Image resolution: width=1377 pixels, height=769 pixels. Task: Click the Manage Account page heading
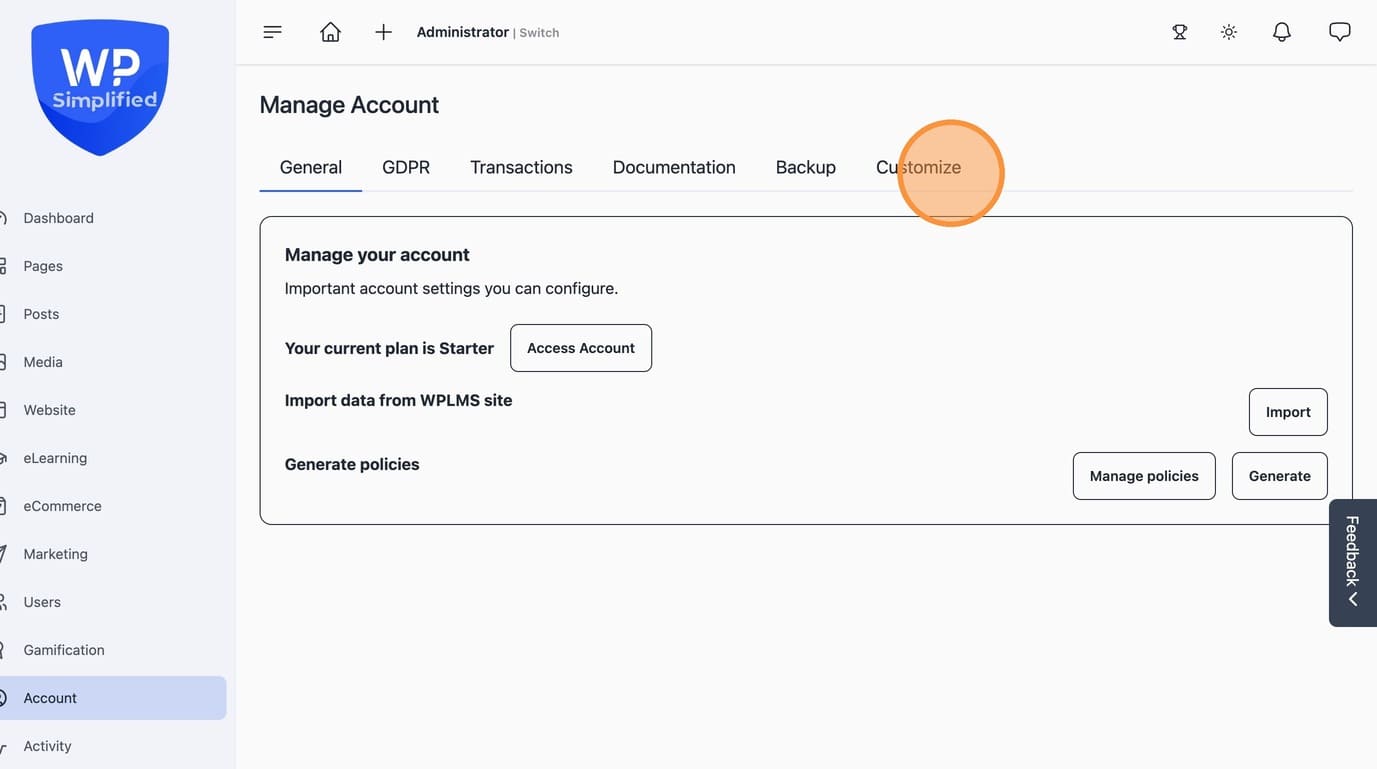[x=349, y=105]
